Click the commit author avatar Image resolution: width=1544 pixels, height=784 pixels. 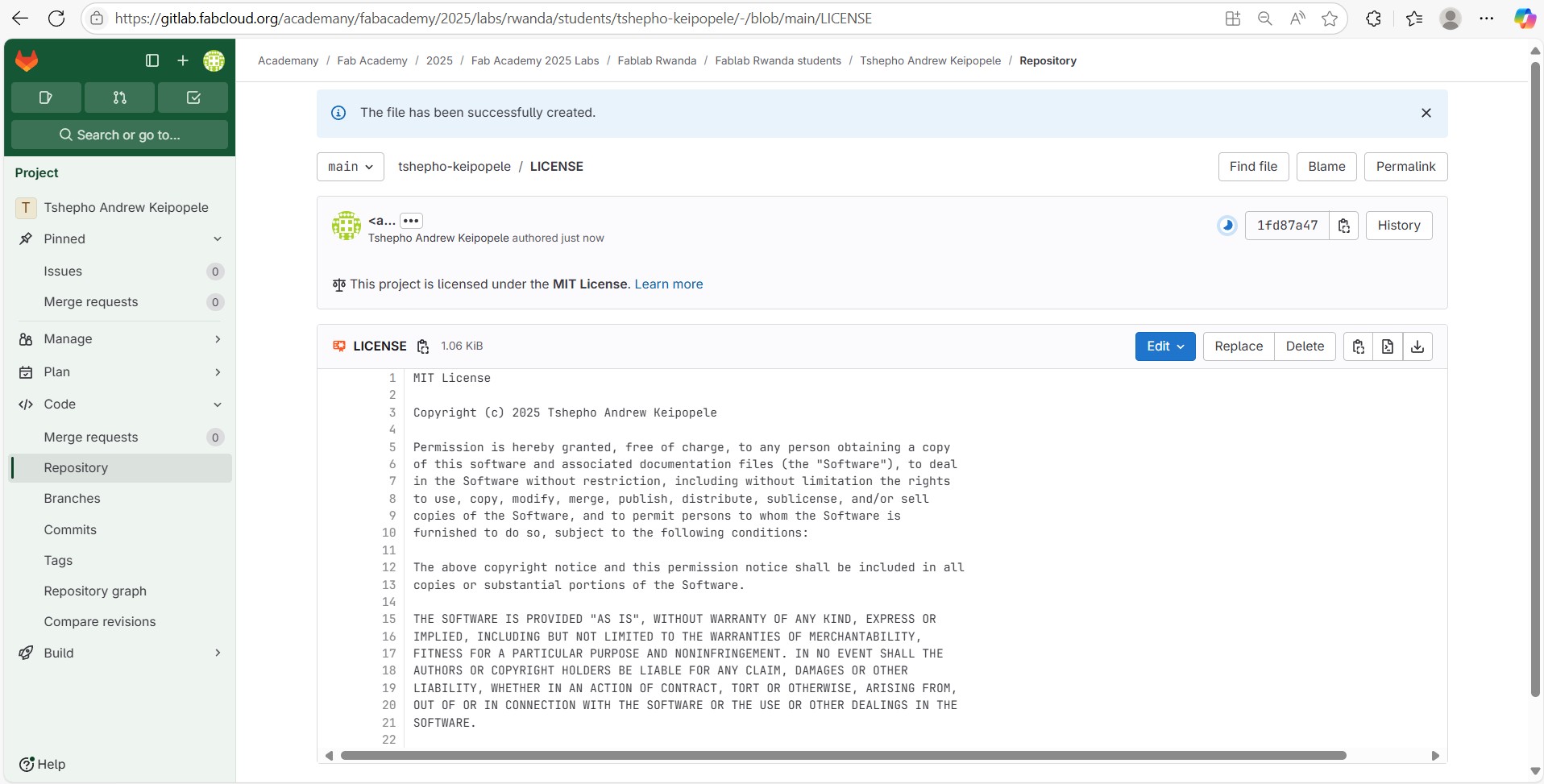point(347,226)
